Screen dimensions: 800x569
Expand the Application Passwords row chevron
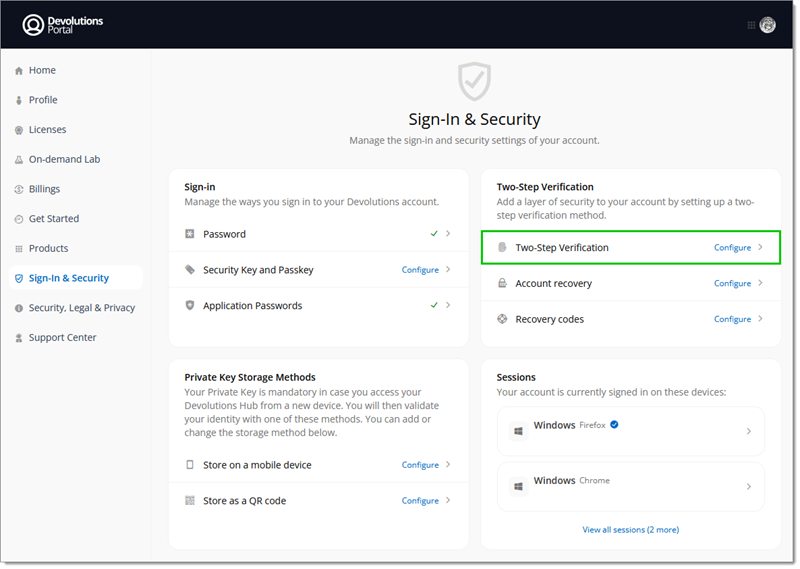(x=448, y=305)
